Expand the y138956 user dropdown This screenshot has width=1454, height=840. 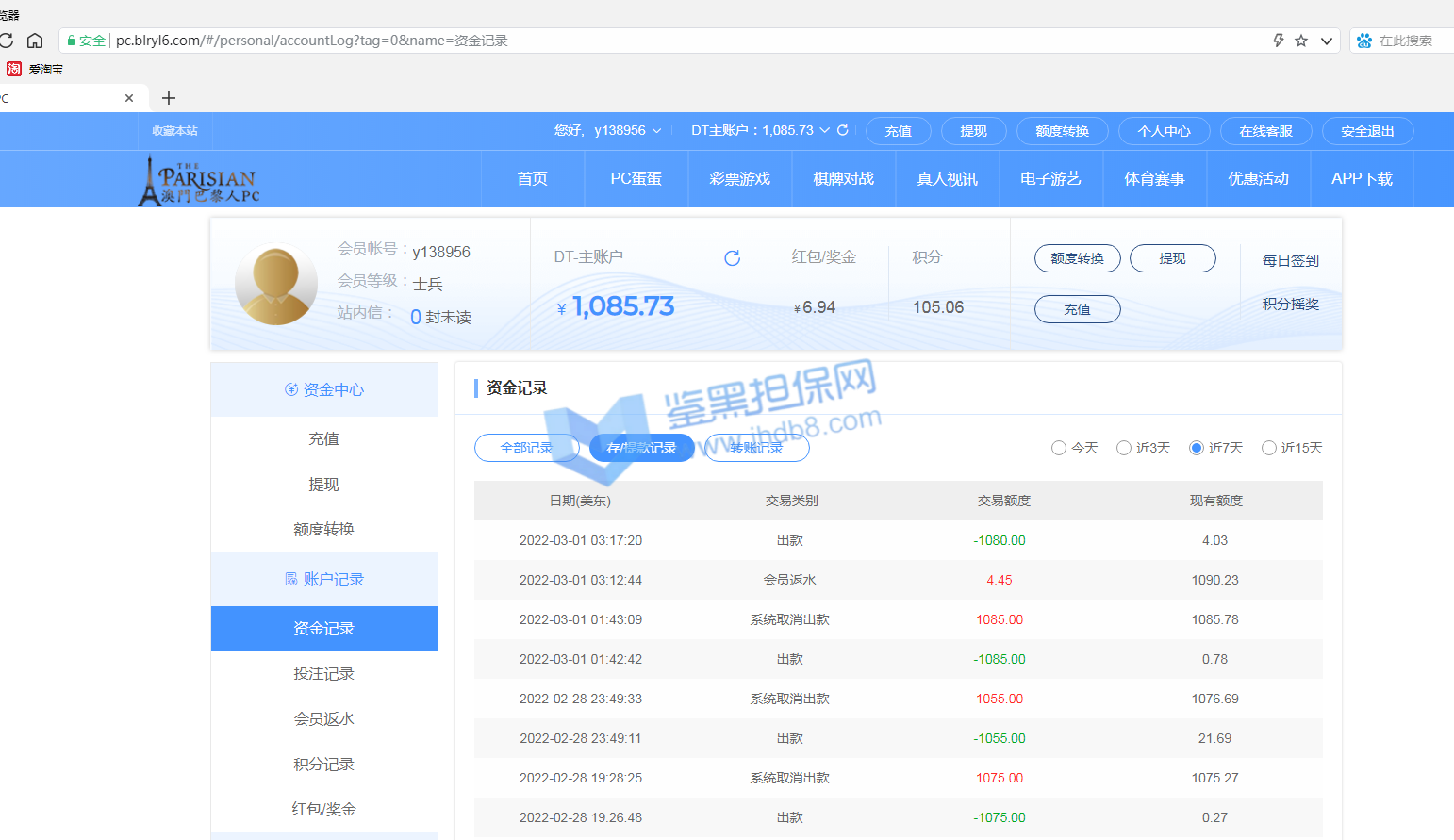pos(656,131)
